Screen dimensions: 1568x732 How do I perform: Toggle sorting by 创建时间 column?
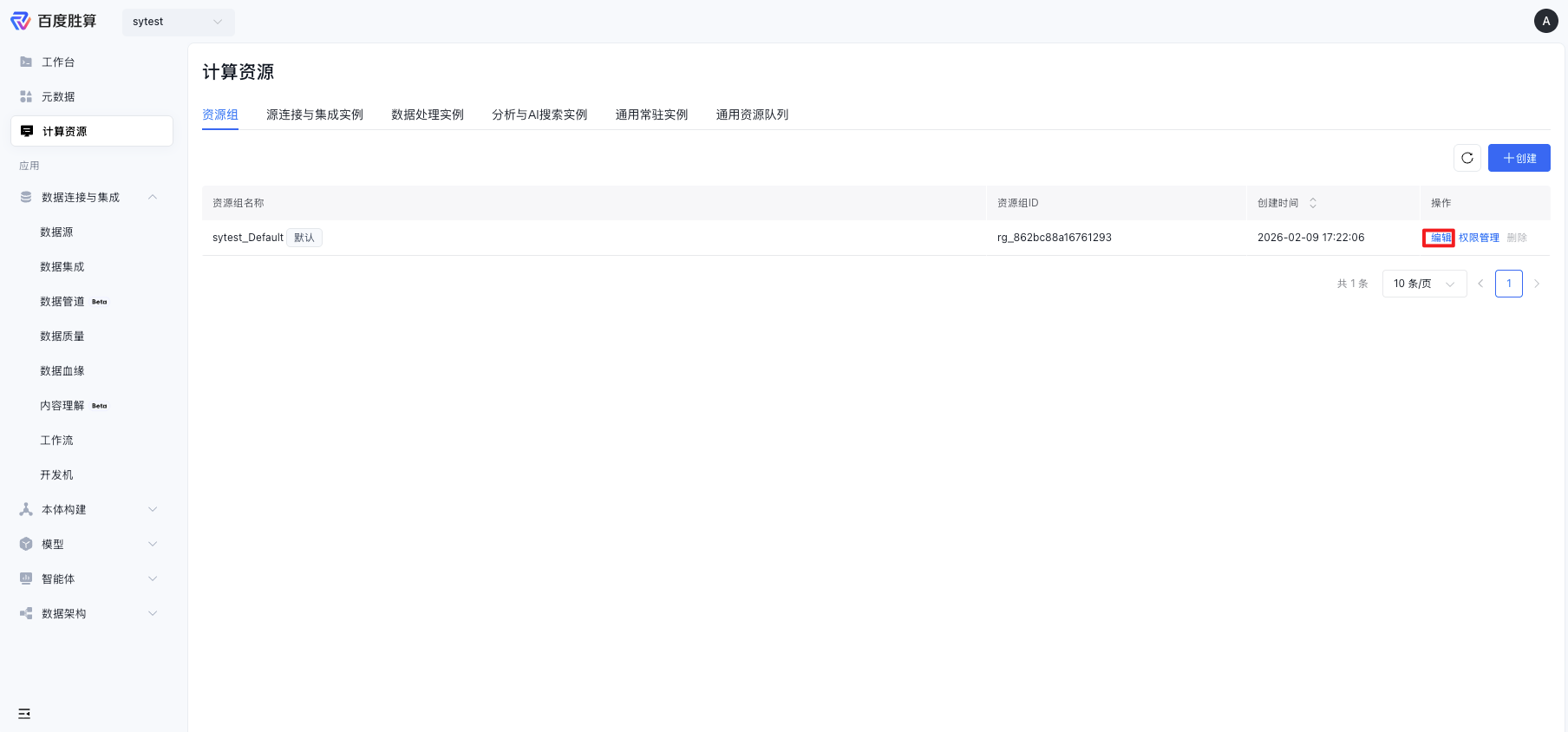coord(1313,203)
